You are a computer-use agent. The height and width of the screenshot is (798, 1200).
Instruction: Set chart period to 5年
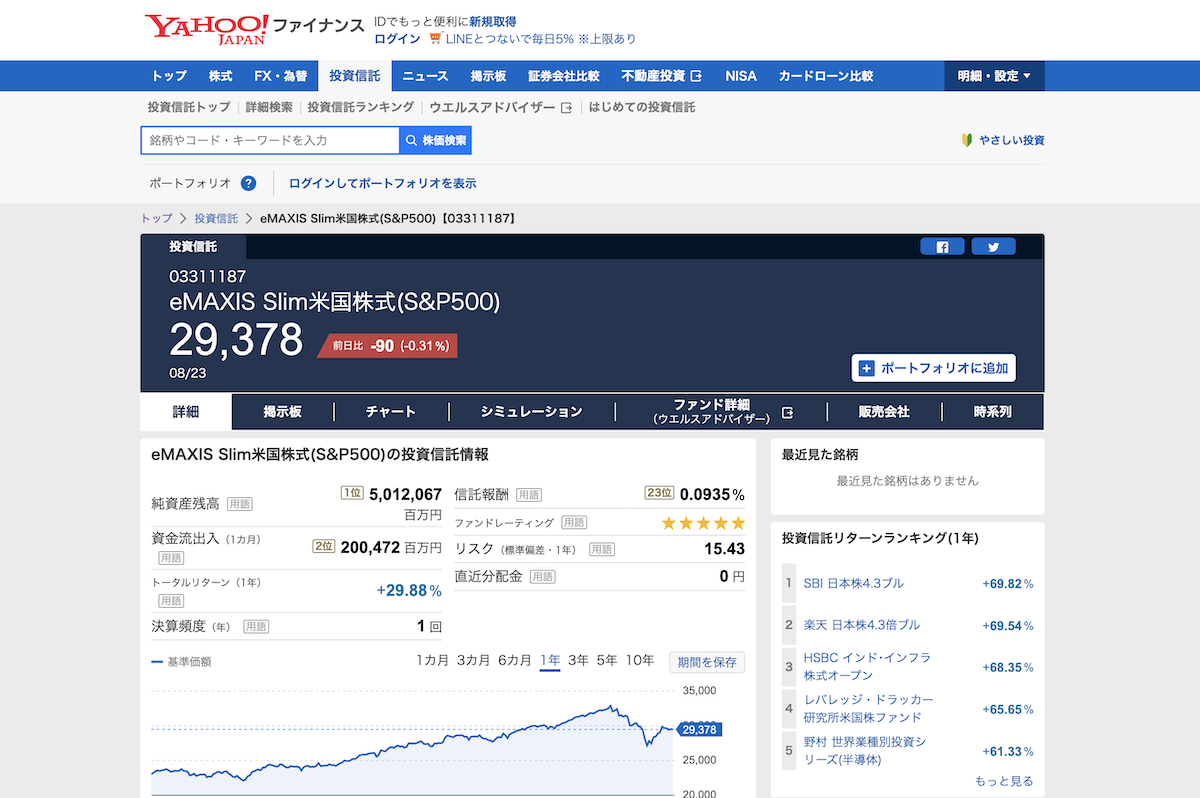pos(607,660)
